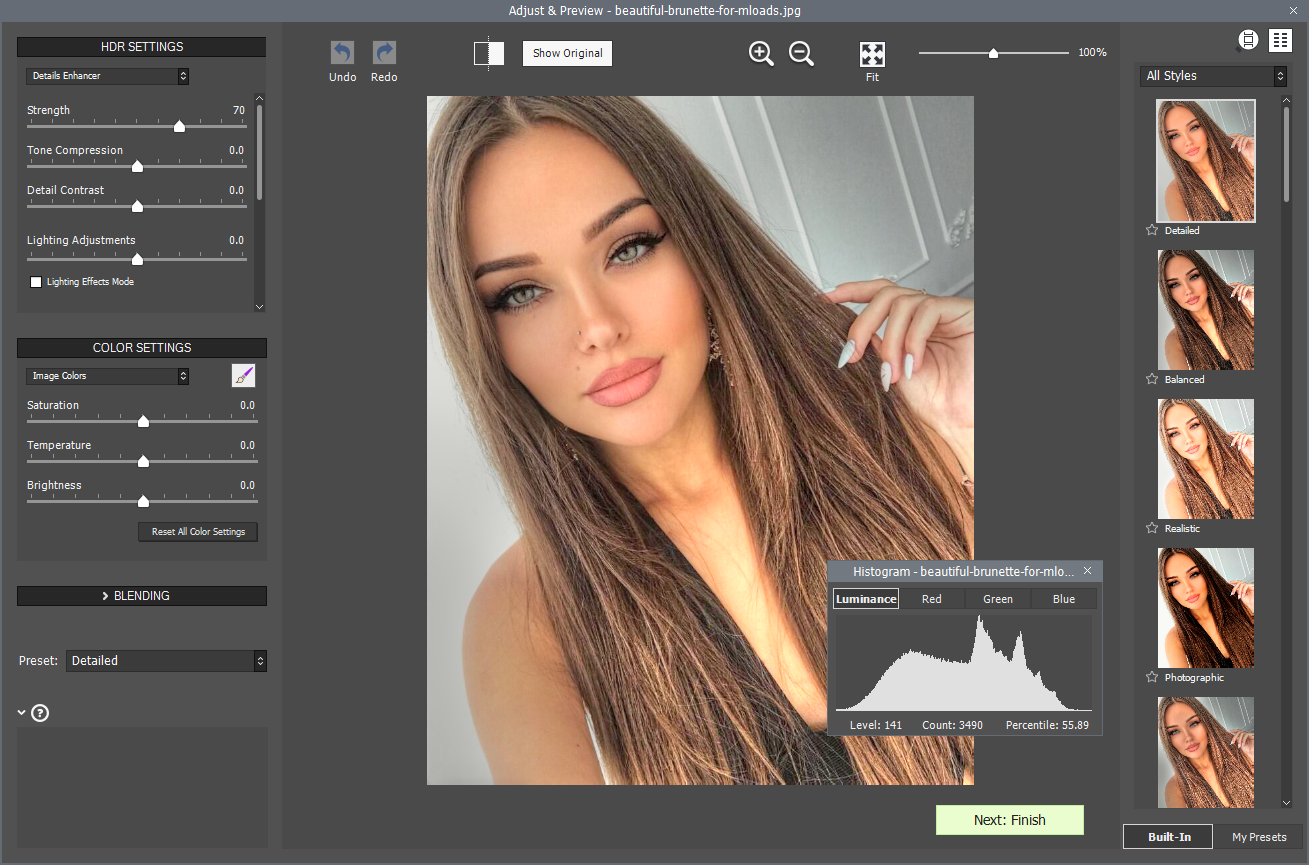Click the Undo arrow icon

point(342,53)
